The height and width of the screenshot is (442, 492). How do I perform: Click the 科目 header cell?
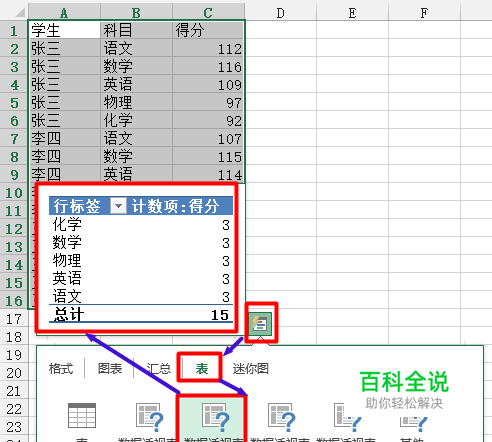coord(136,30)
